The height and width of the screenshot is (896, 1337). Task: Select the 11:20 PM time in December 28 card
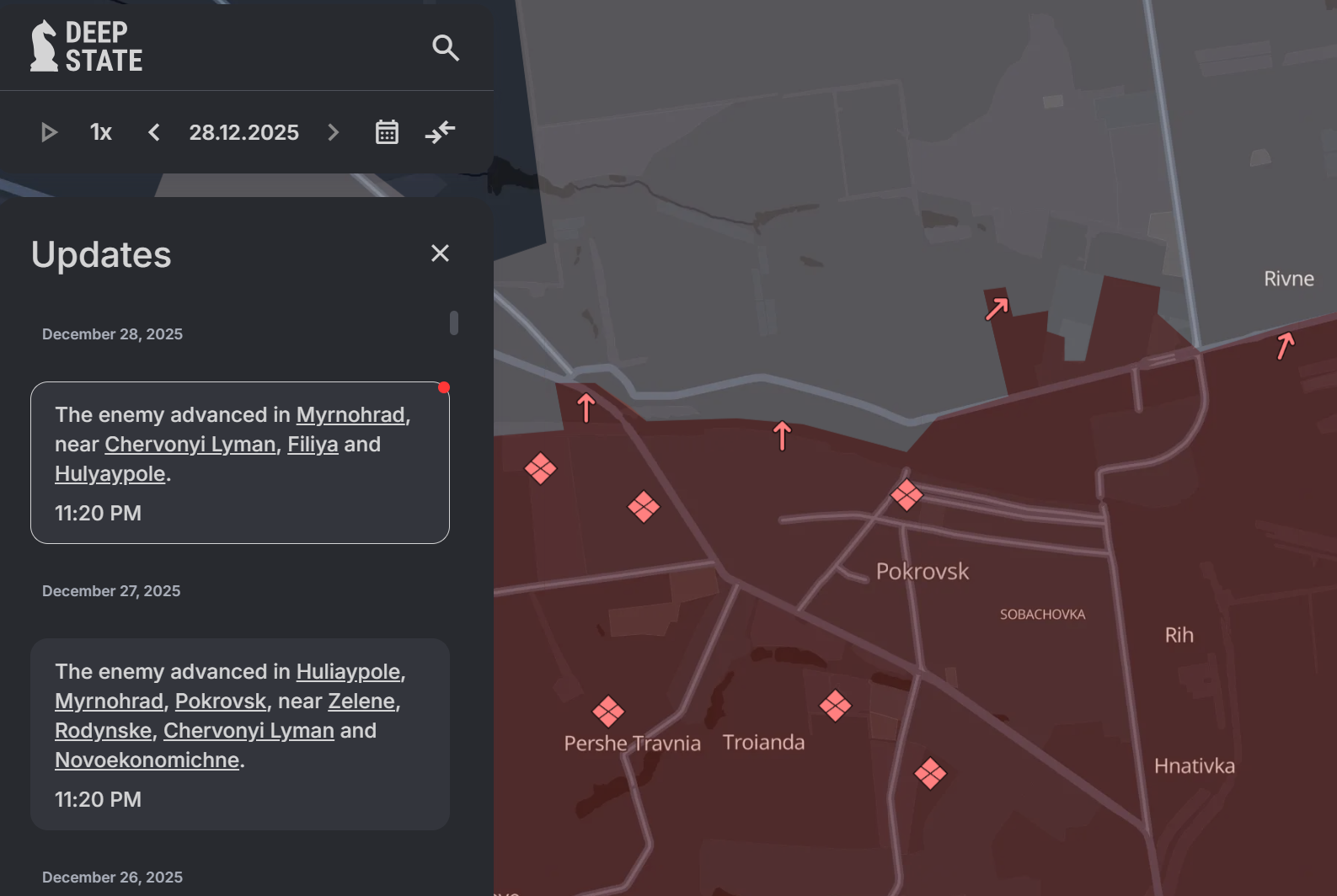tap(98, 514)
